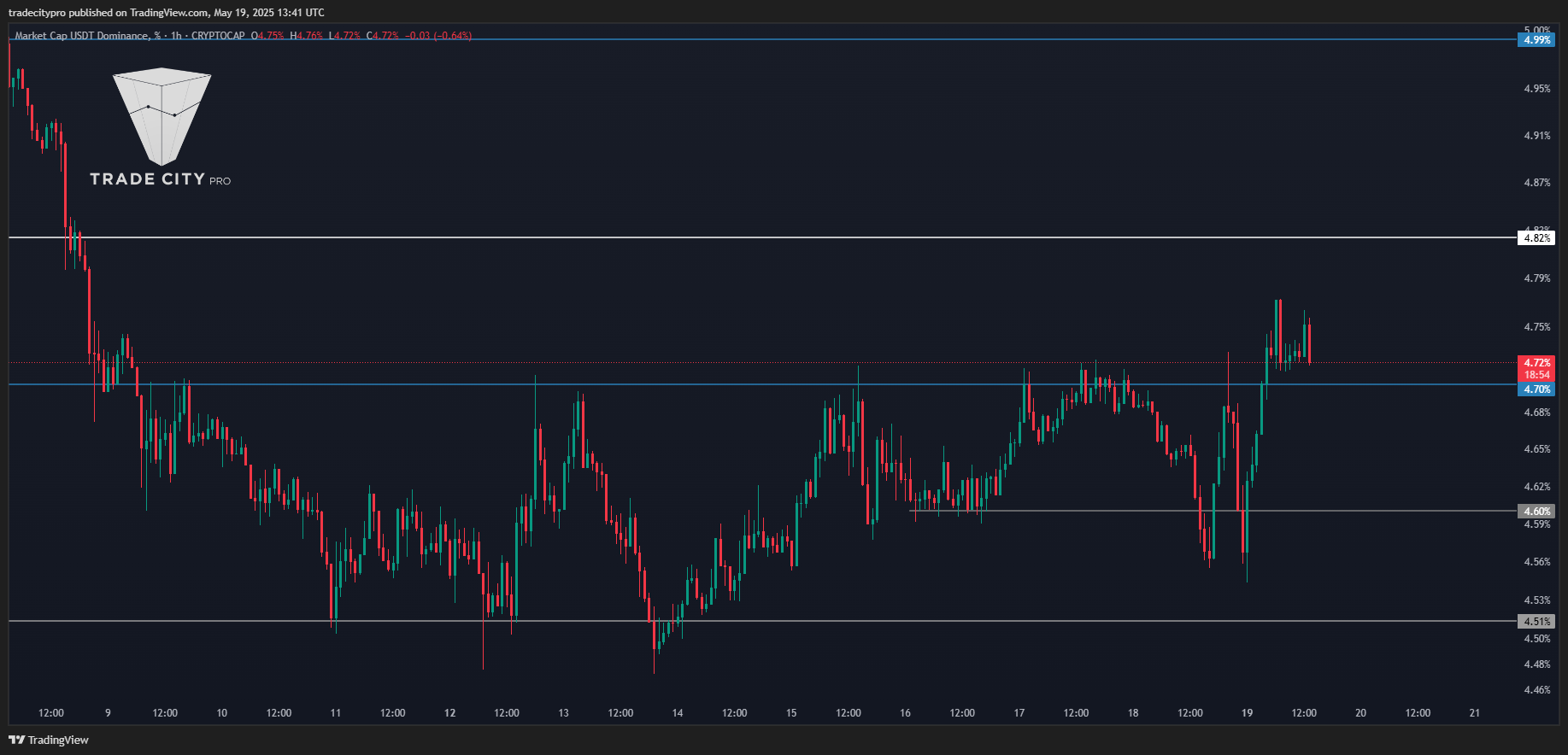
Task: Click the 4.53% price axis tick
Action: click(1537, 600)
